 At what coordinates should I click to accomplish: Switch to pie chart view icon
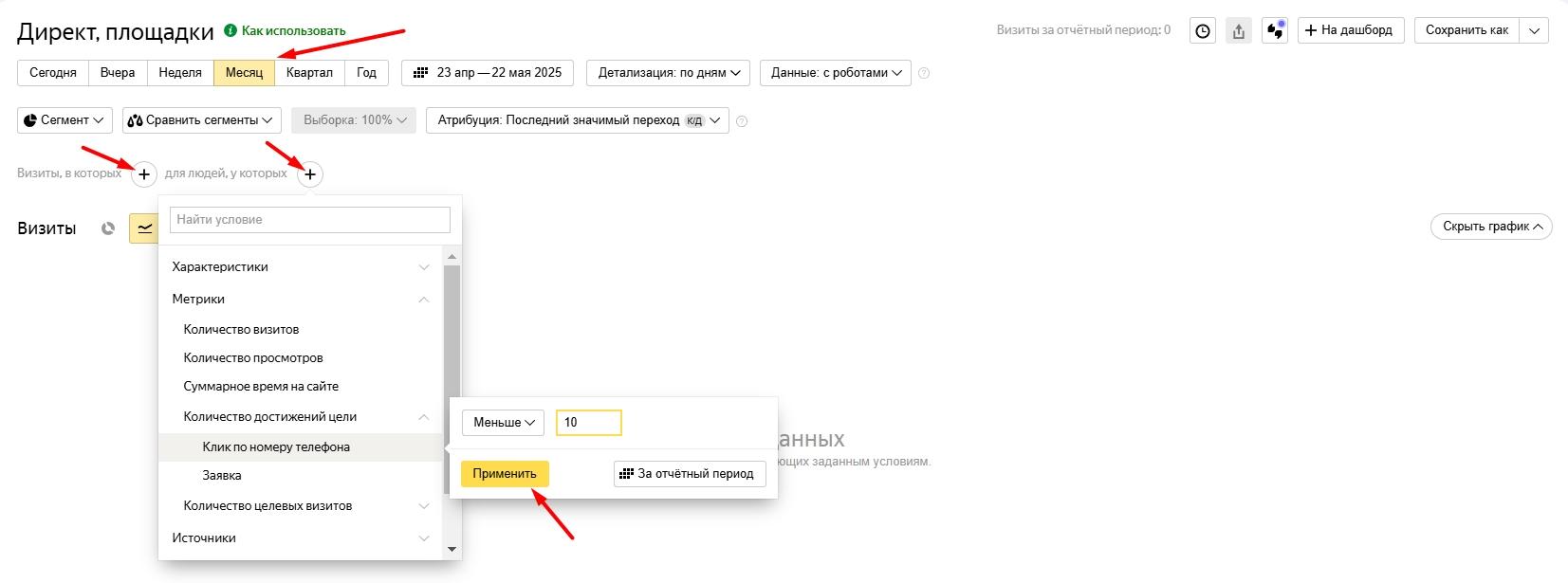(x=108, y=228)
